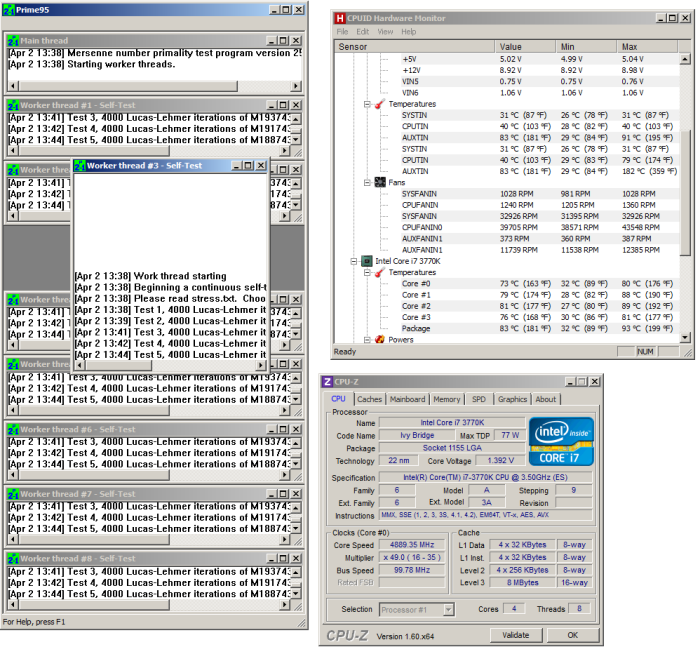Click the Intel Core i7 3770K chip icon
The image size is (700, 654).
[367, 261]
